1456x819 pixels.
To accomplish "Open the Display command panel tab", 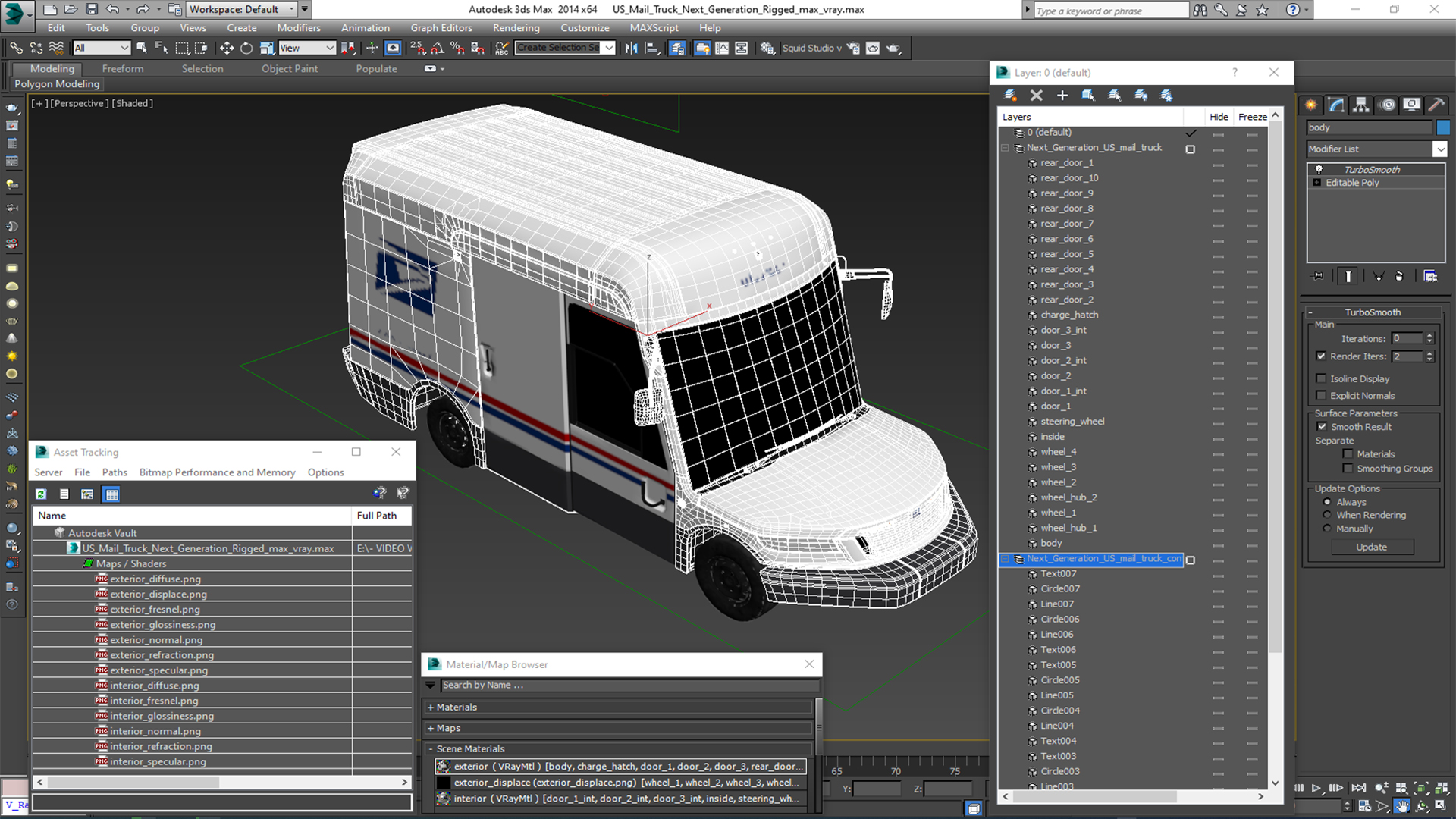I will tap(1411, 105).
